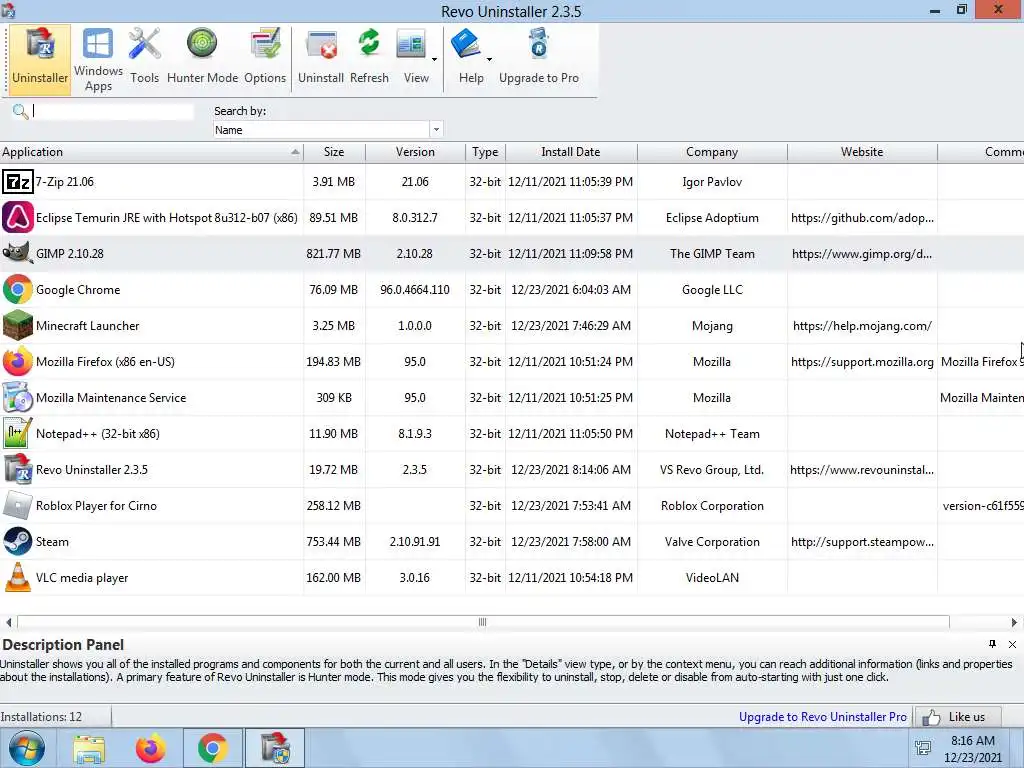Sort by Install Date column header
The image size is (1024, 768).
pos(571,152)
